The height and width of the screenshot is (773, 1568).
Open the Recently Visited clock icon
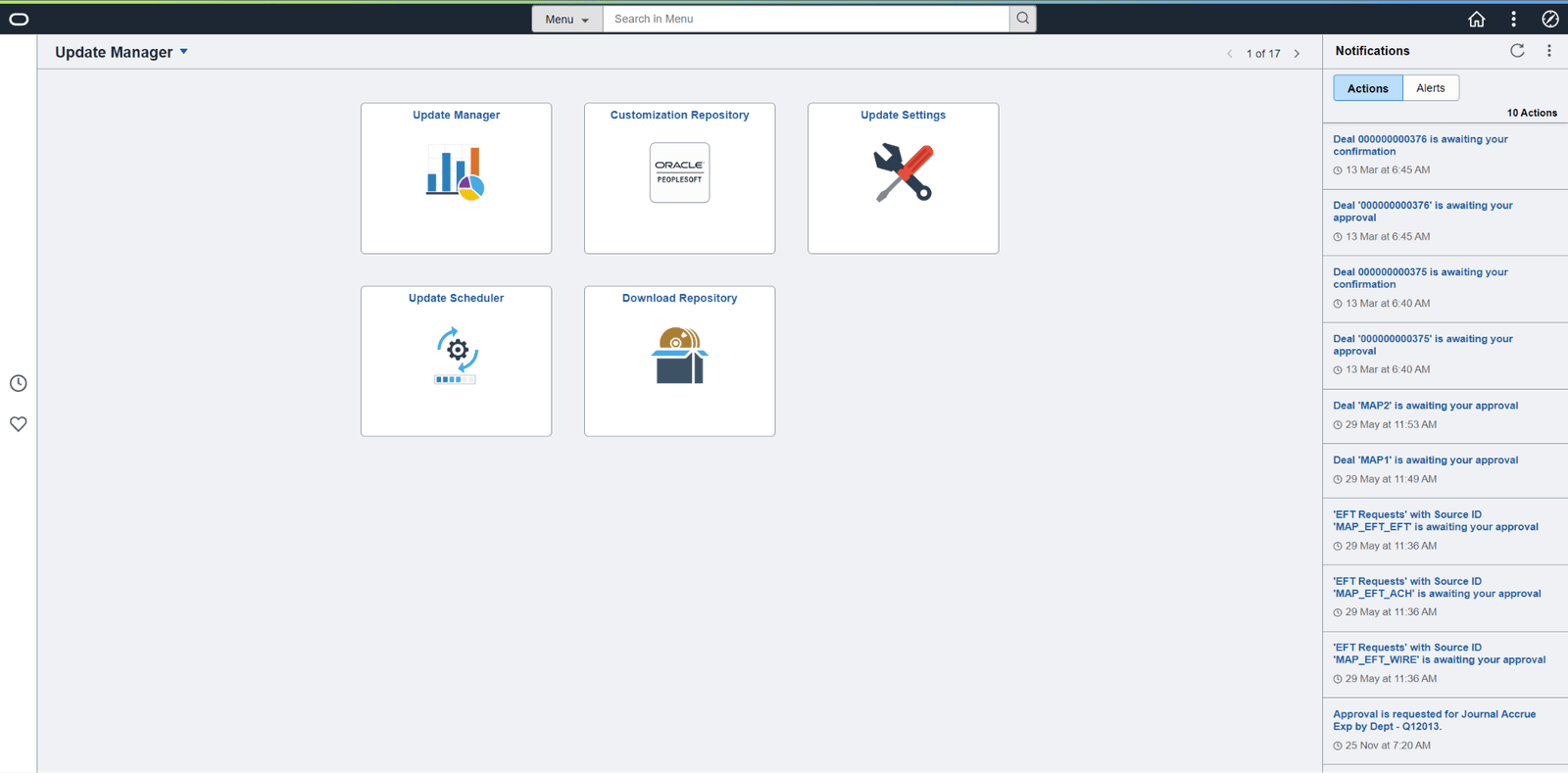tap(19, 383)
